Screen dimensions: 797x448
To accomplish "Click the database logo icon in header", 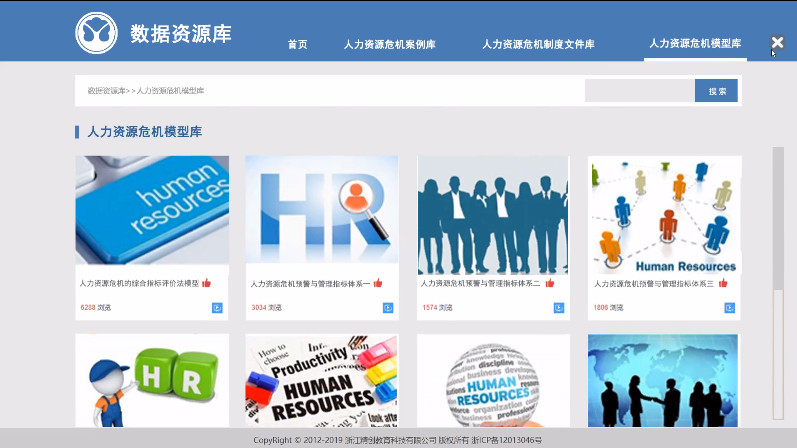I will coord(96,33).
